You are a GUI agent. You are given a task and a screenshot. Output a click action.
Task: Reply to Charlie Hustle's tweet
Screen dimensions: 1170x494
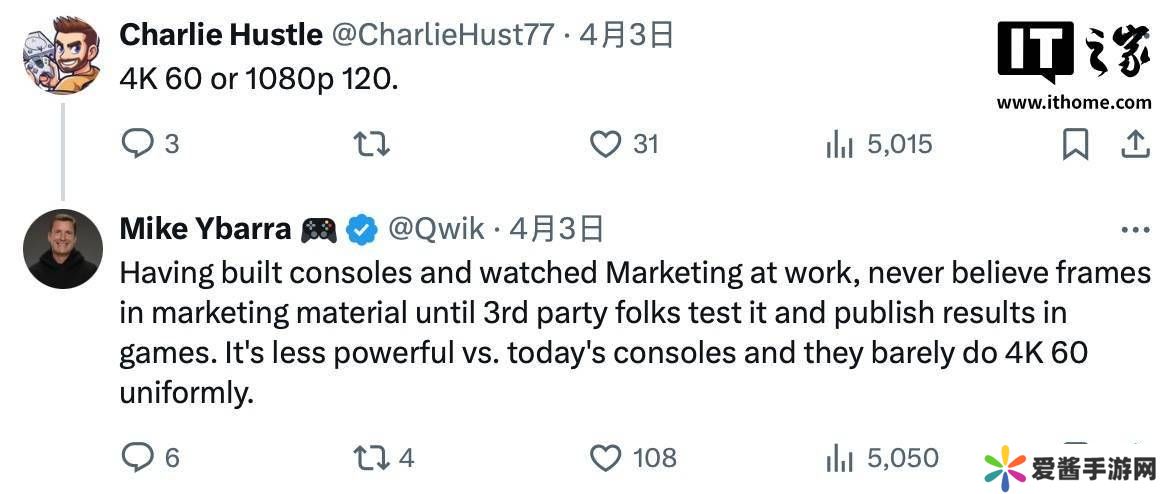tap(136, 145)
